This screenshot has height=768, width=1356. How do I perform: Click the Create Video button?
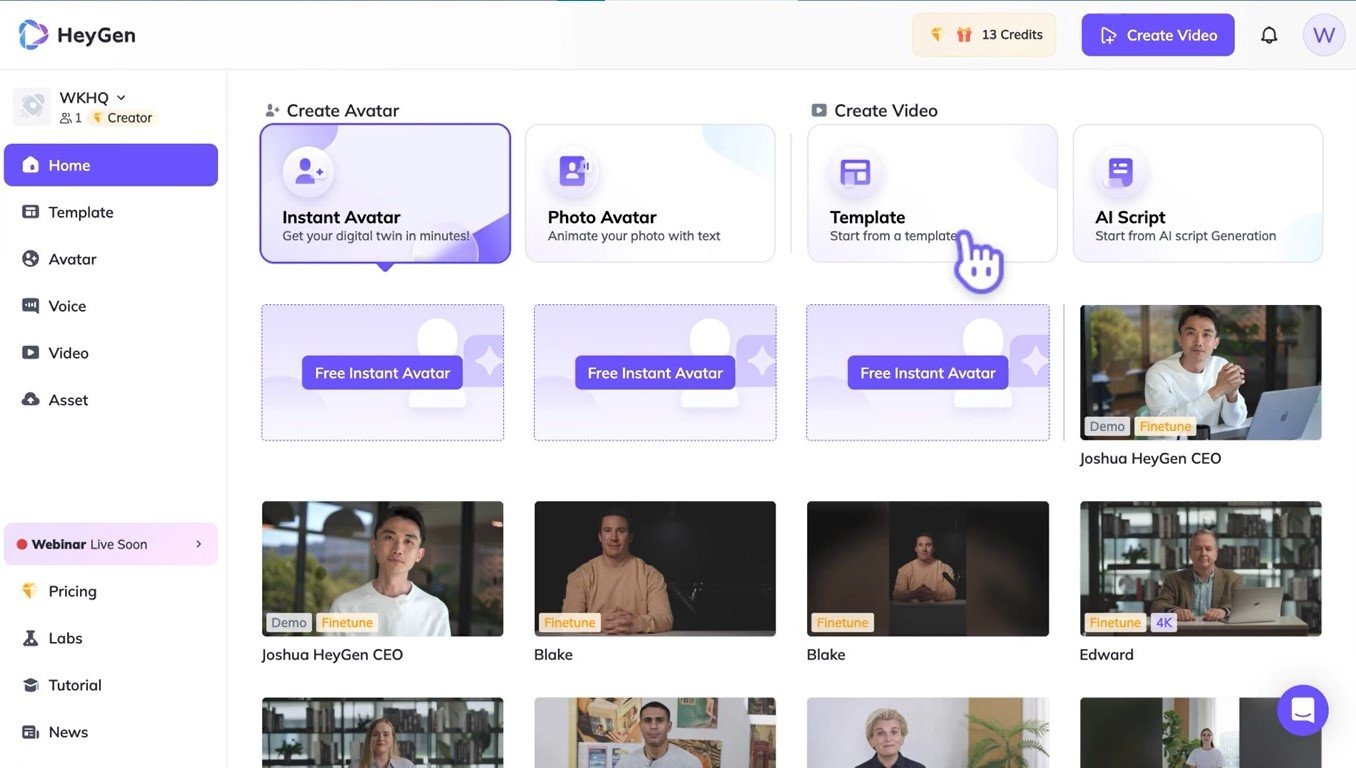1158,35
